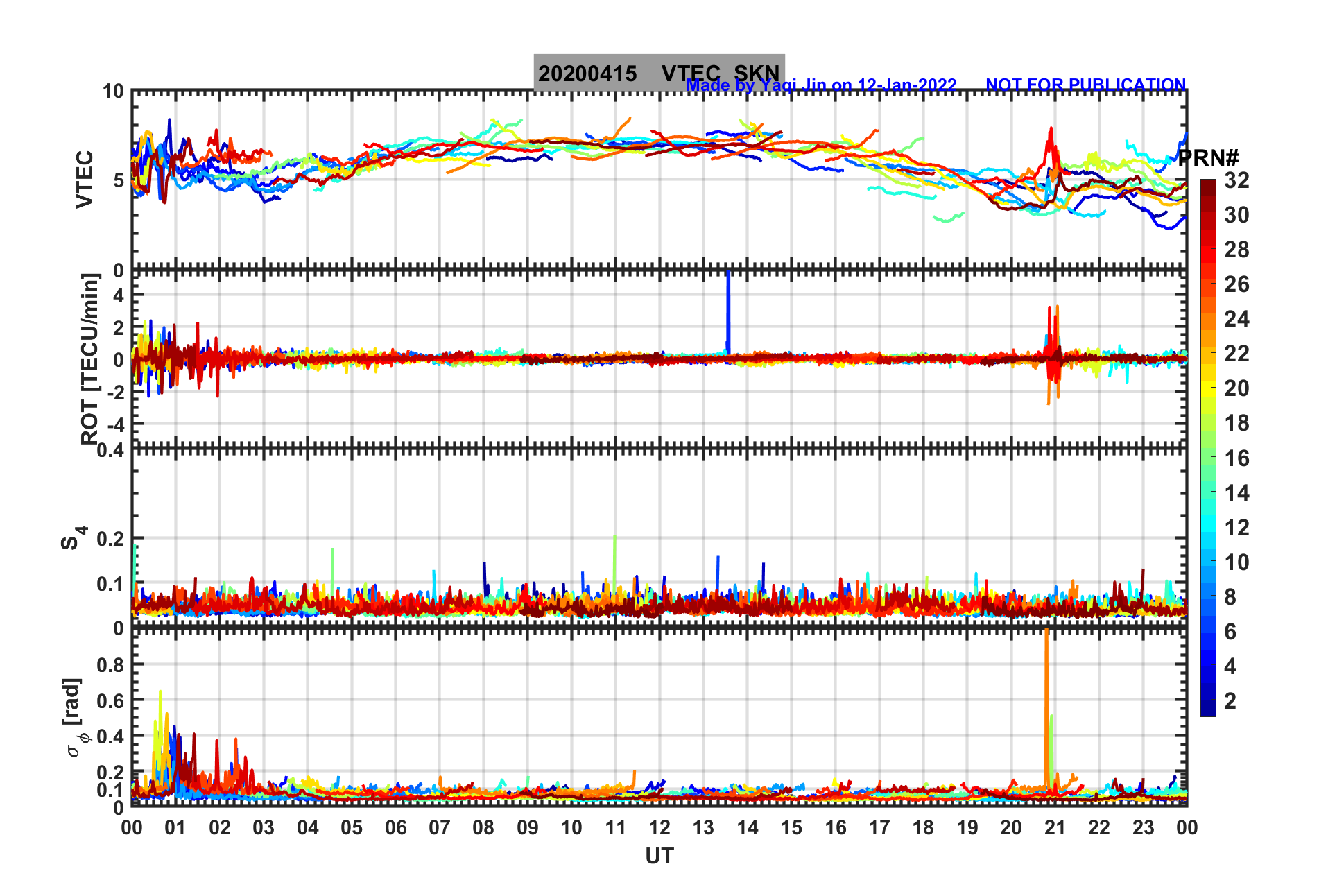Click the "17" hour tick label
The image size is (1319, 896).
[x=879, y=827]
